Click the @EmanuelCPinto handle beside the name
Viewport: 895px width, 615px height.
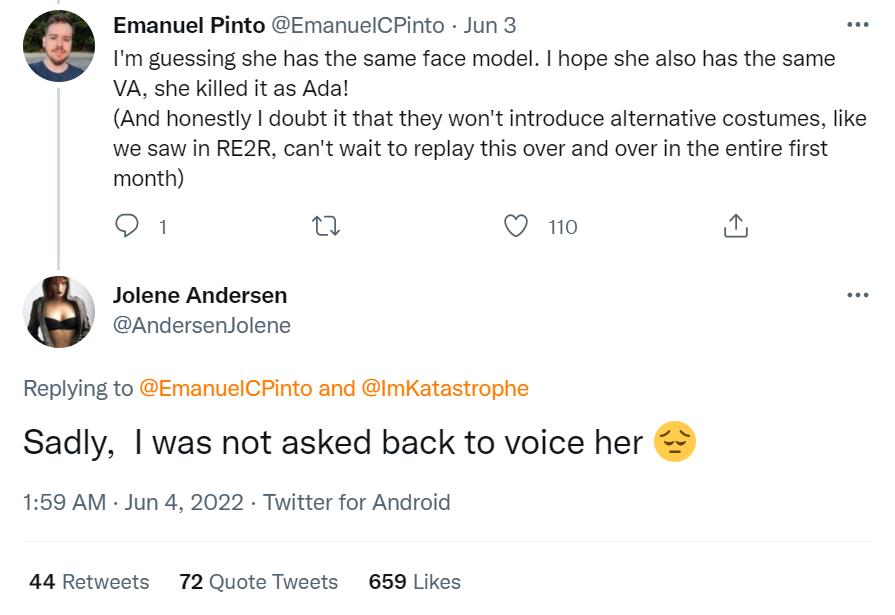click(x=358, y=24)
